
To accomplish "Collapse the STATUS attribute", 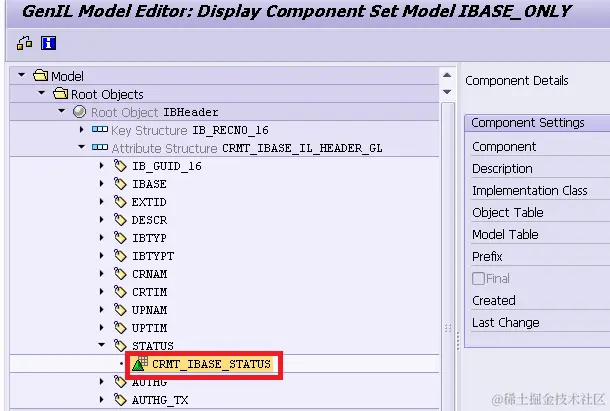I will [x=102, y=345].
